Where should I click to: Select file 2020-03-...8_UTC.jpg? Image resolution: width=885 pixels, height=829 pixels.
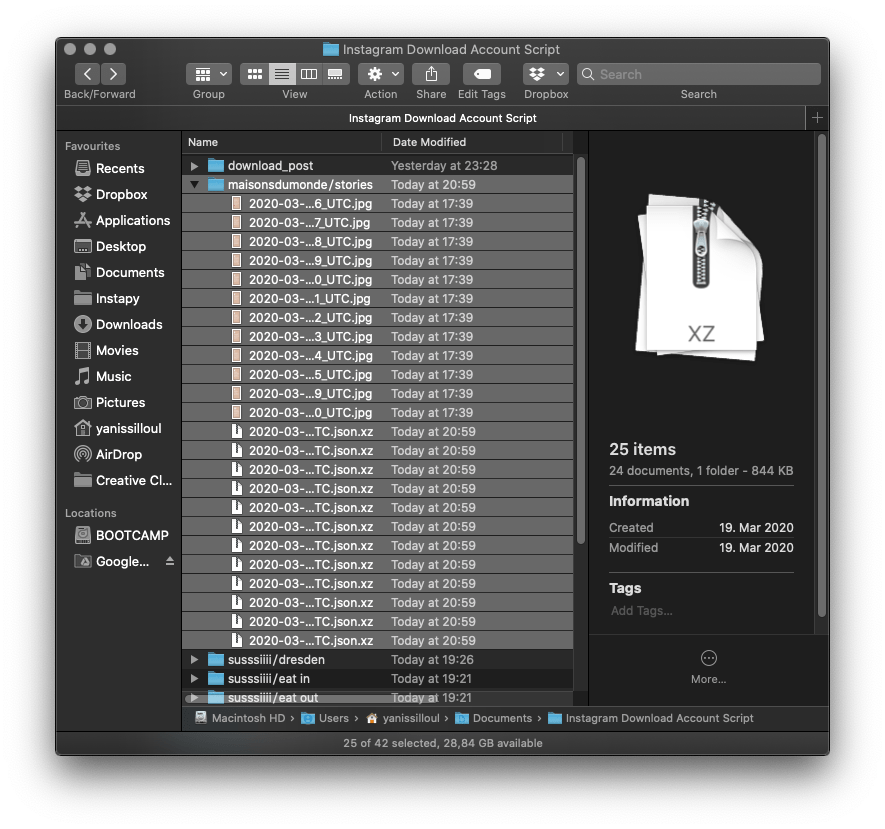coord(377,242)
